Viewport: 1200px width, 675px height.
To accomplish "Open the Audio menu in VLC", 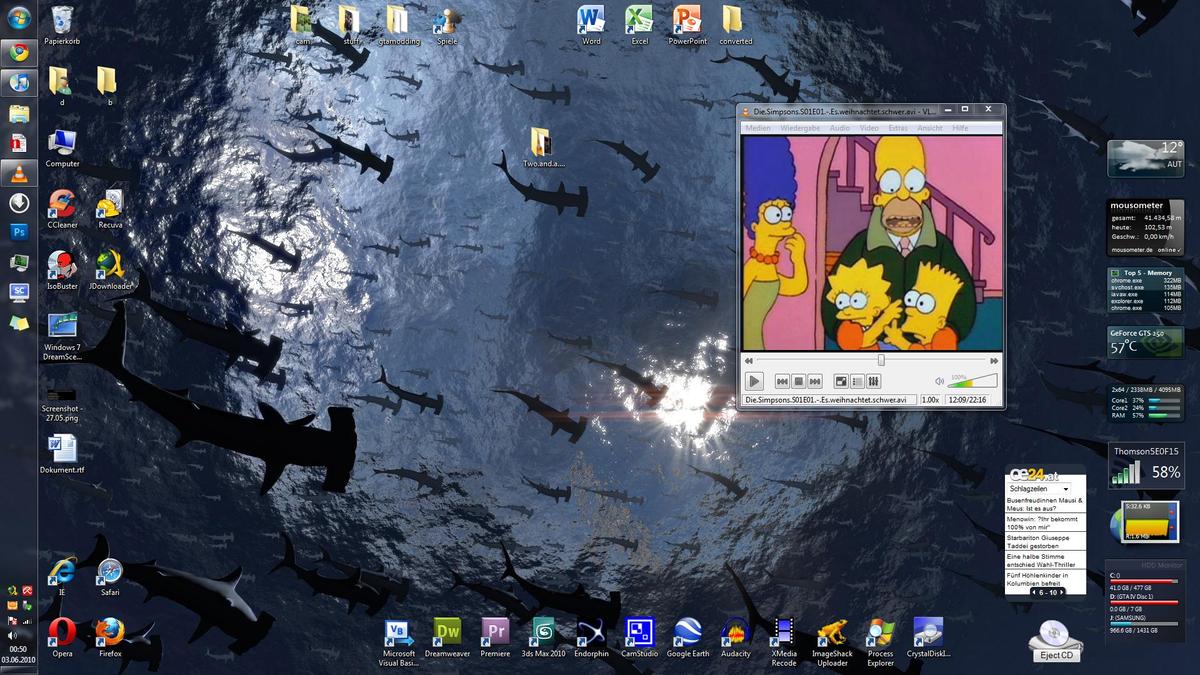I will [840, 128].
